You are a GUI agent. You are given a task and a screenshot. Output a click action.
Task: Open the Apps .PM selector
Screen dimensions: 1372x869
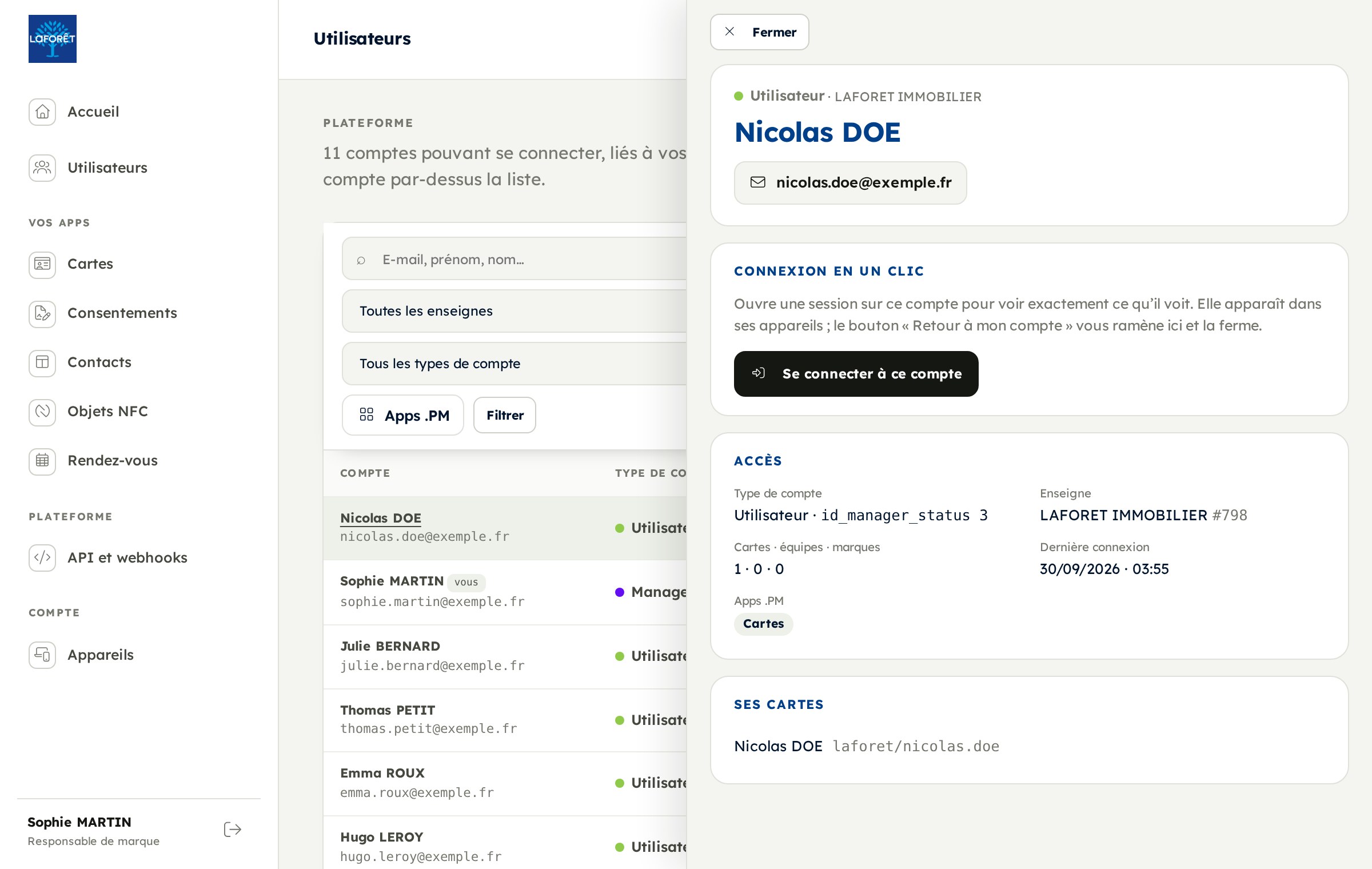pos(403,415)
